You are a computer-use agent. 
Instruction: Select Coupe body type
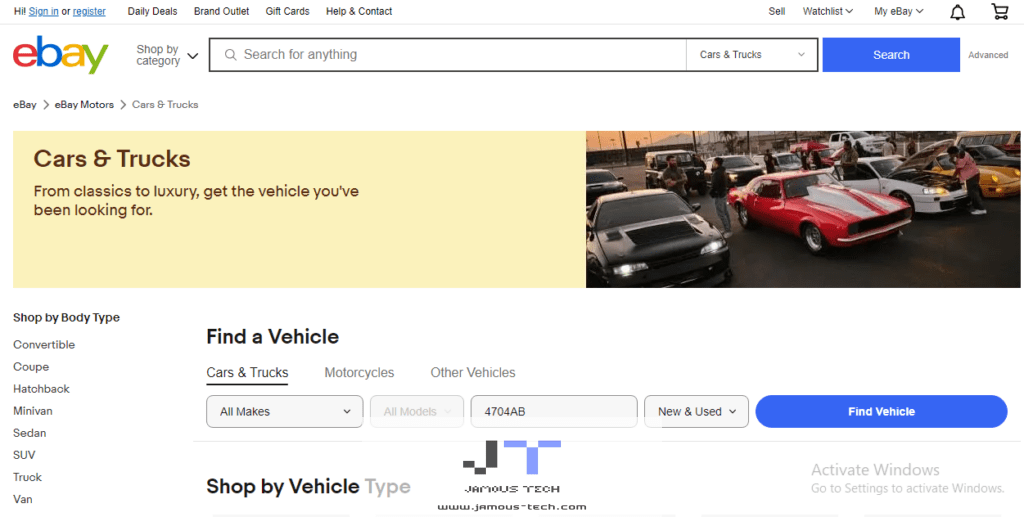click(x=31, y=367)
